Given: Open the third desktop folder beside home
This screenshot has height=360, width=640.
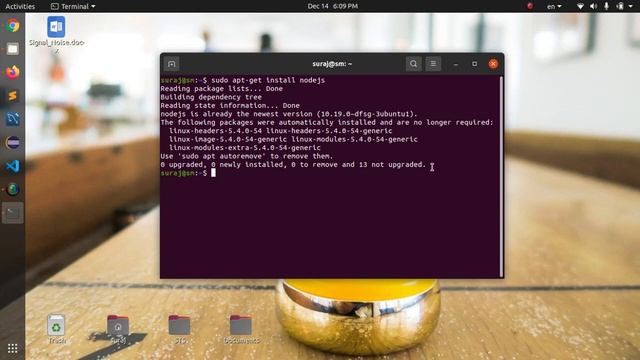Looking at the screenshot, I should (180, 329).
